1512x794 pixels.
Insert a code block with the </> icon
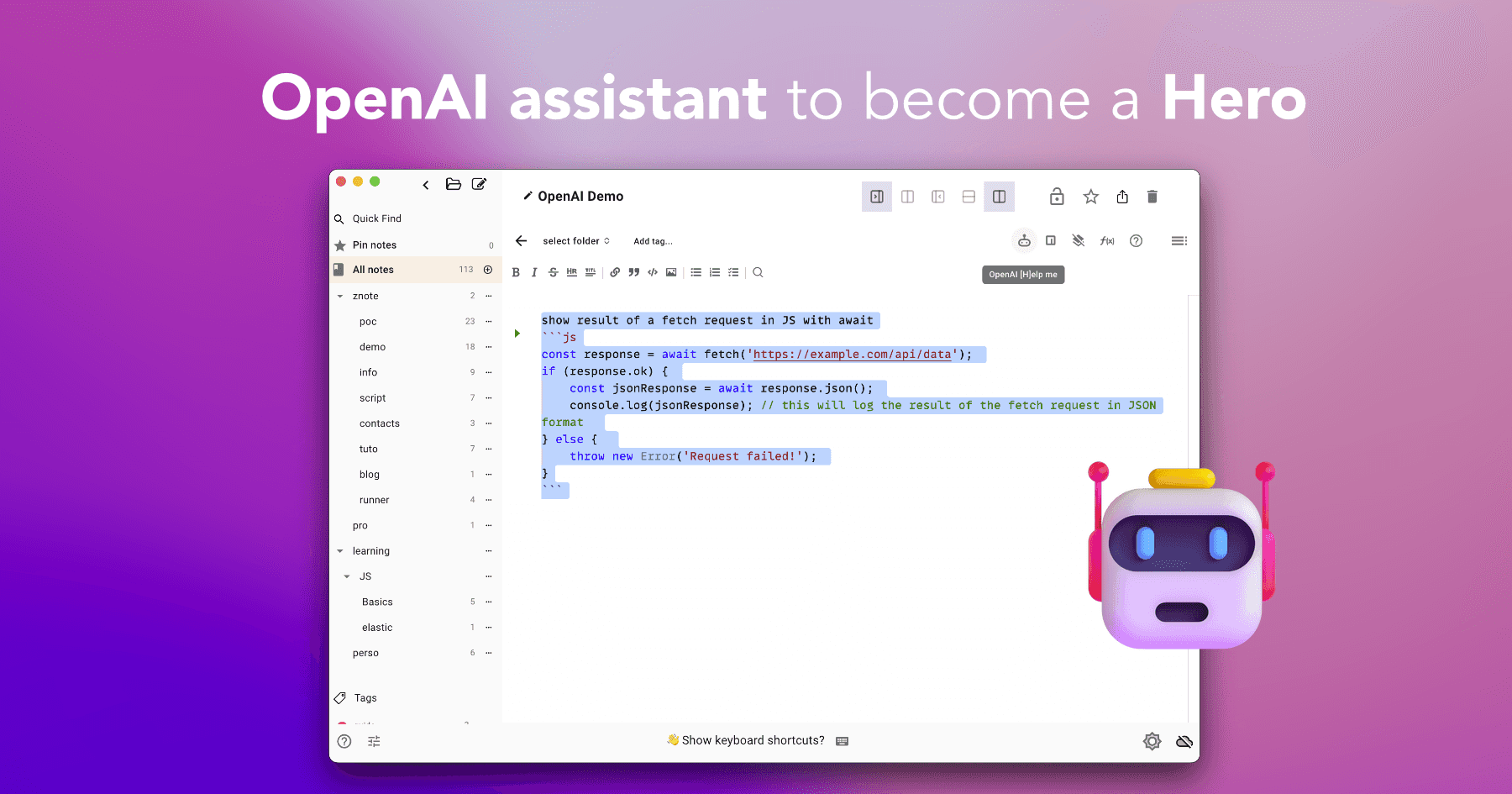click(652, 272)
